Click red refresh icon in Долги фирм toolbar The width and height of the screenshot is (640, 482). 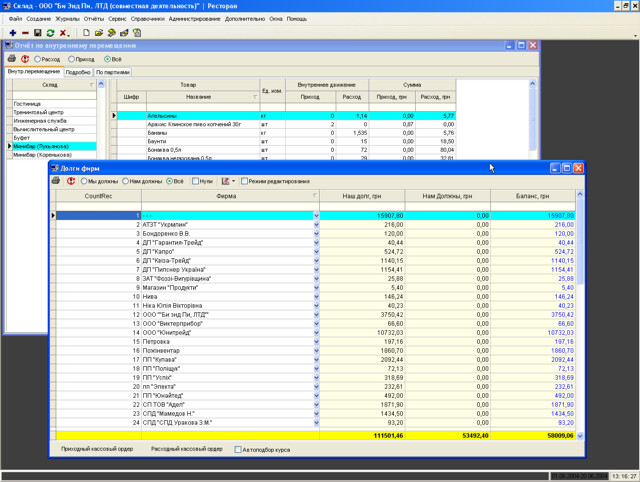(71, 181)
